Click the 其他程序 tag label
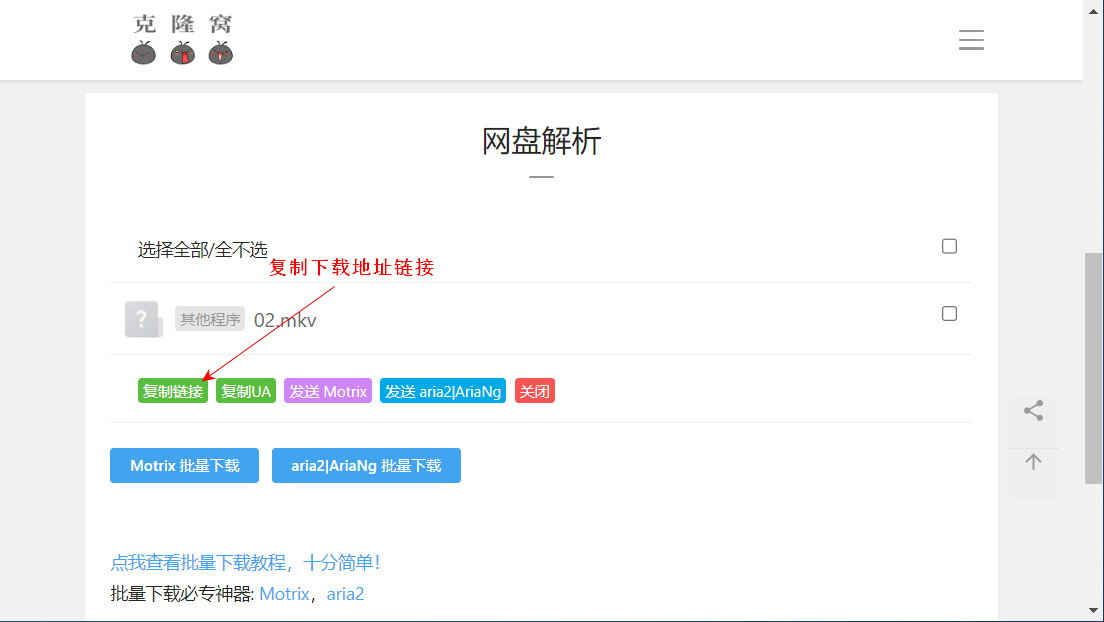This screenshot has width=1104, height=622. pos(210,319)
